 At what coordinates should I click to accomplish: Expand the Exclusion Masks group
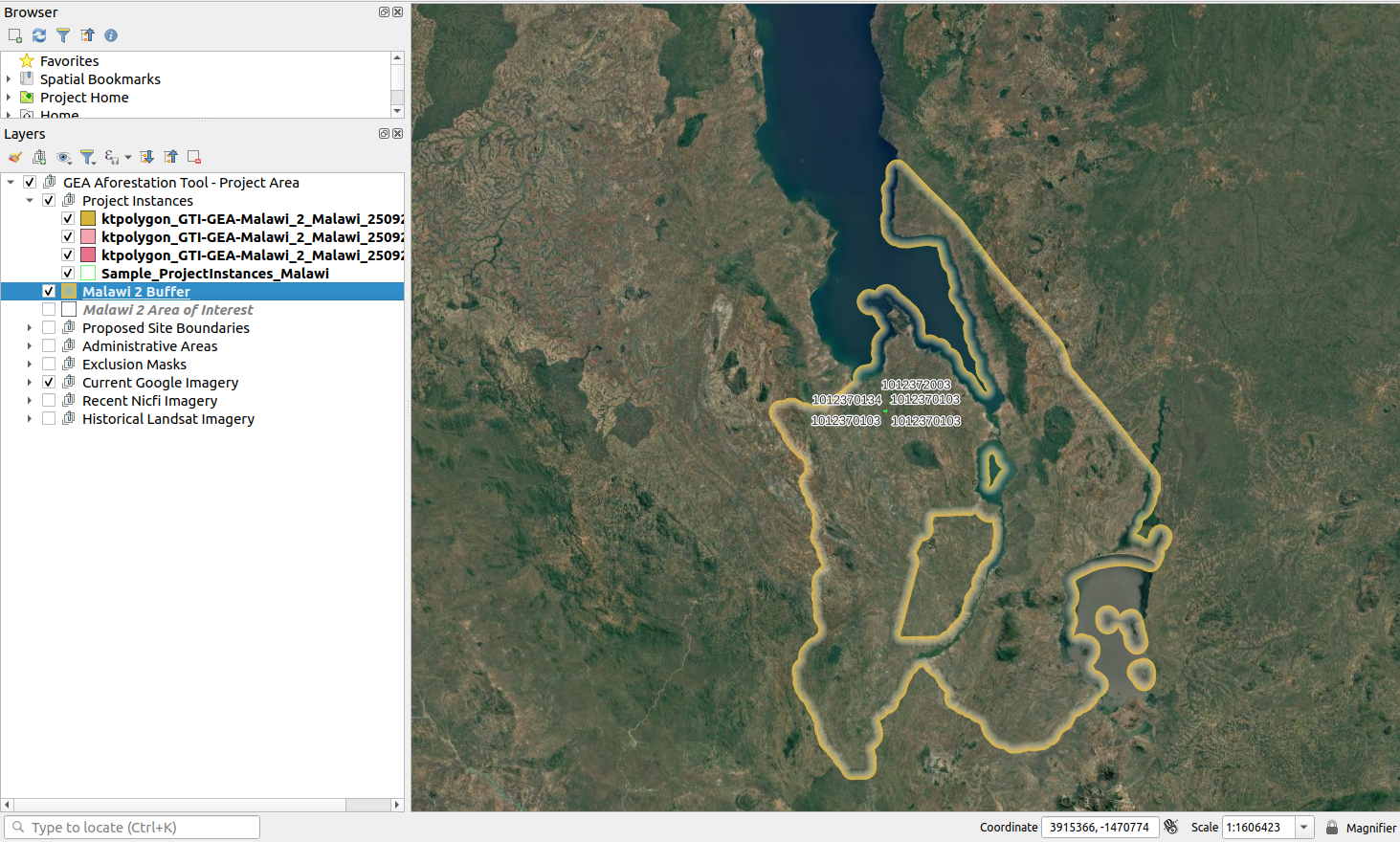(30, 365)
